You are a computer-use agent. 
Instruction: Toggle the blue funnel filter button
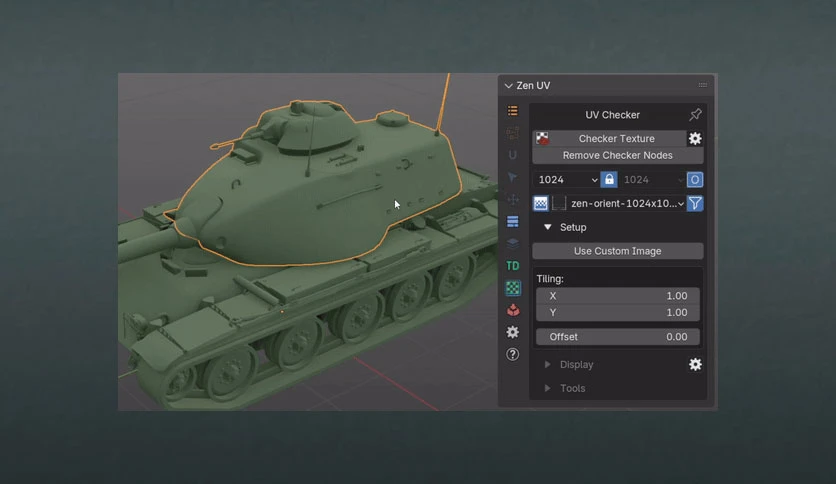pyautogui.click(x=695, y=203)
